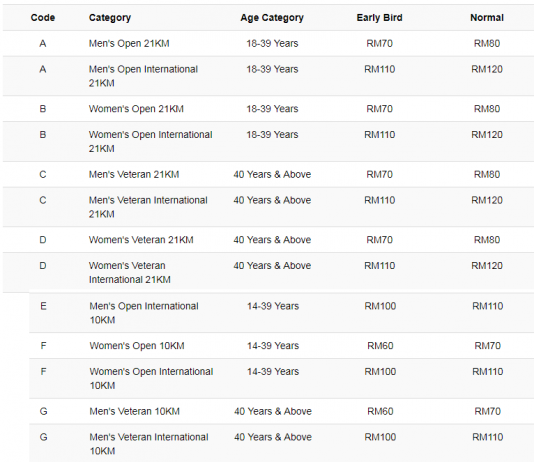
Task: Select Women's Veteran International 21KM category
Action: pos(130,272)
